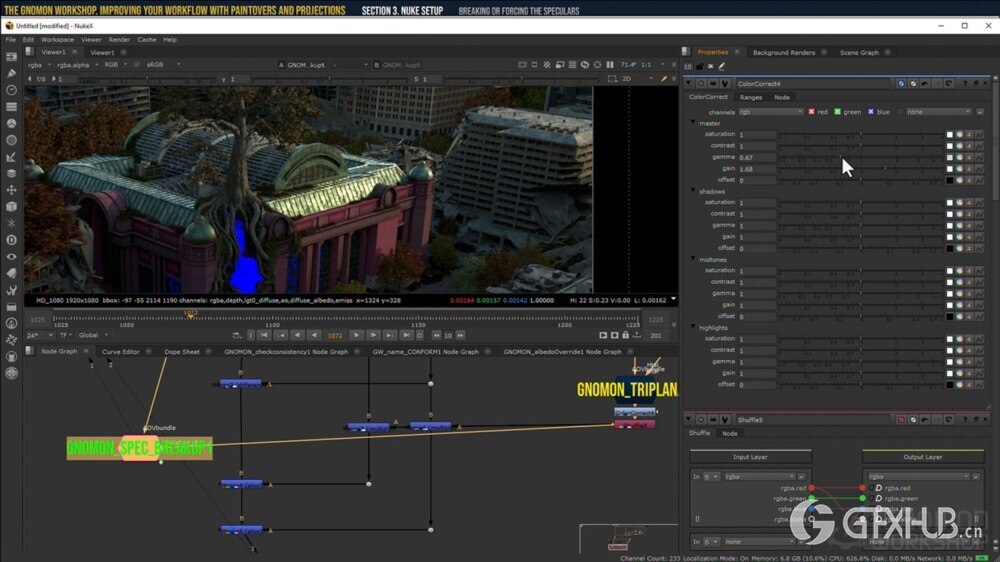Open the Background Renders tab
Viewport: 1000px width, 562px height.
click(x=784, y=52)
